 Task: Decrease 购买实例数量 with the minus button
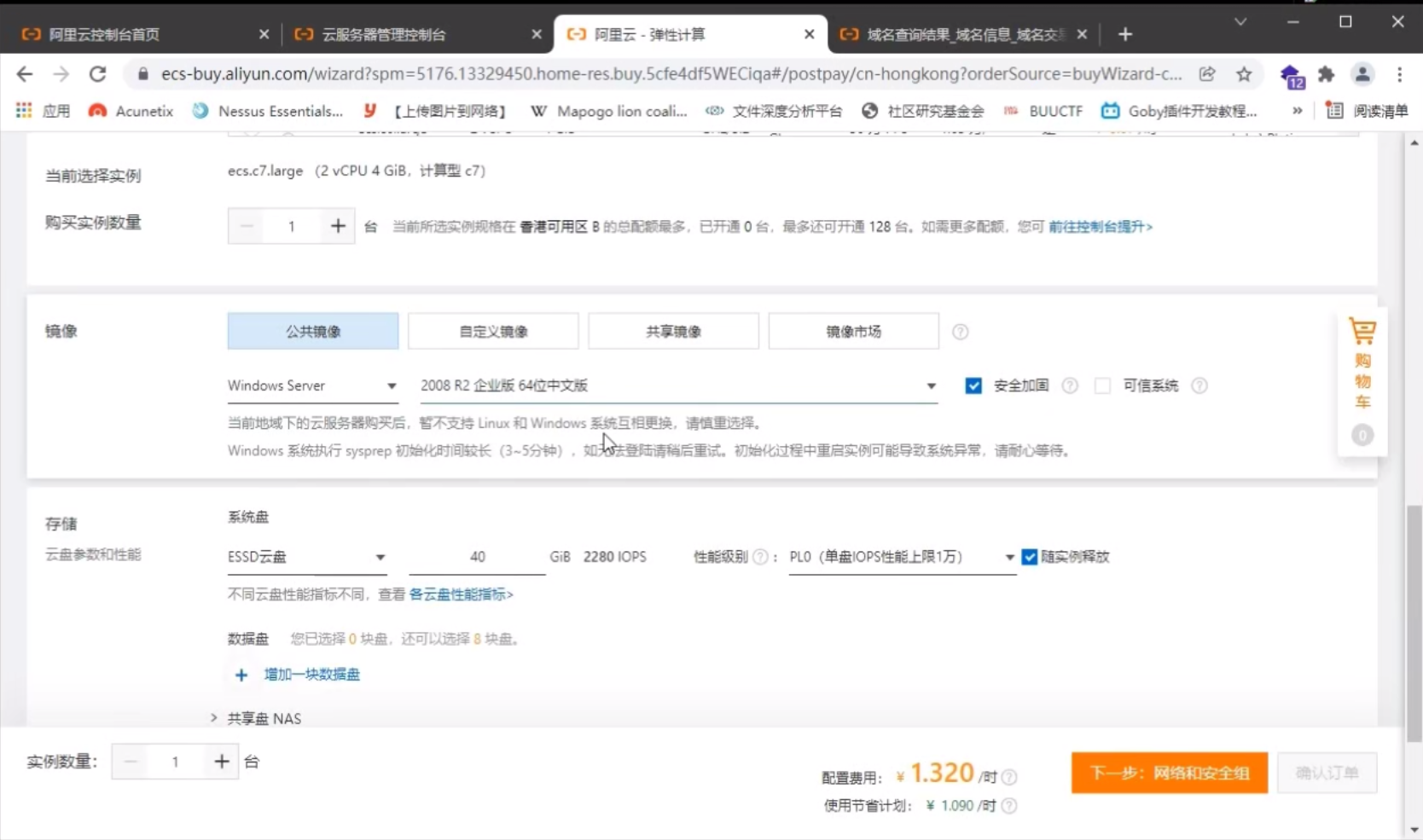[x=247, y=226]
